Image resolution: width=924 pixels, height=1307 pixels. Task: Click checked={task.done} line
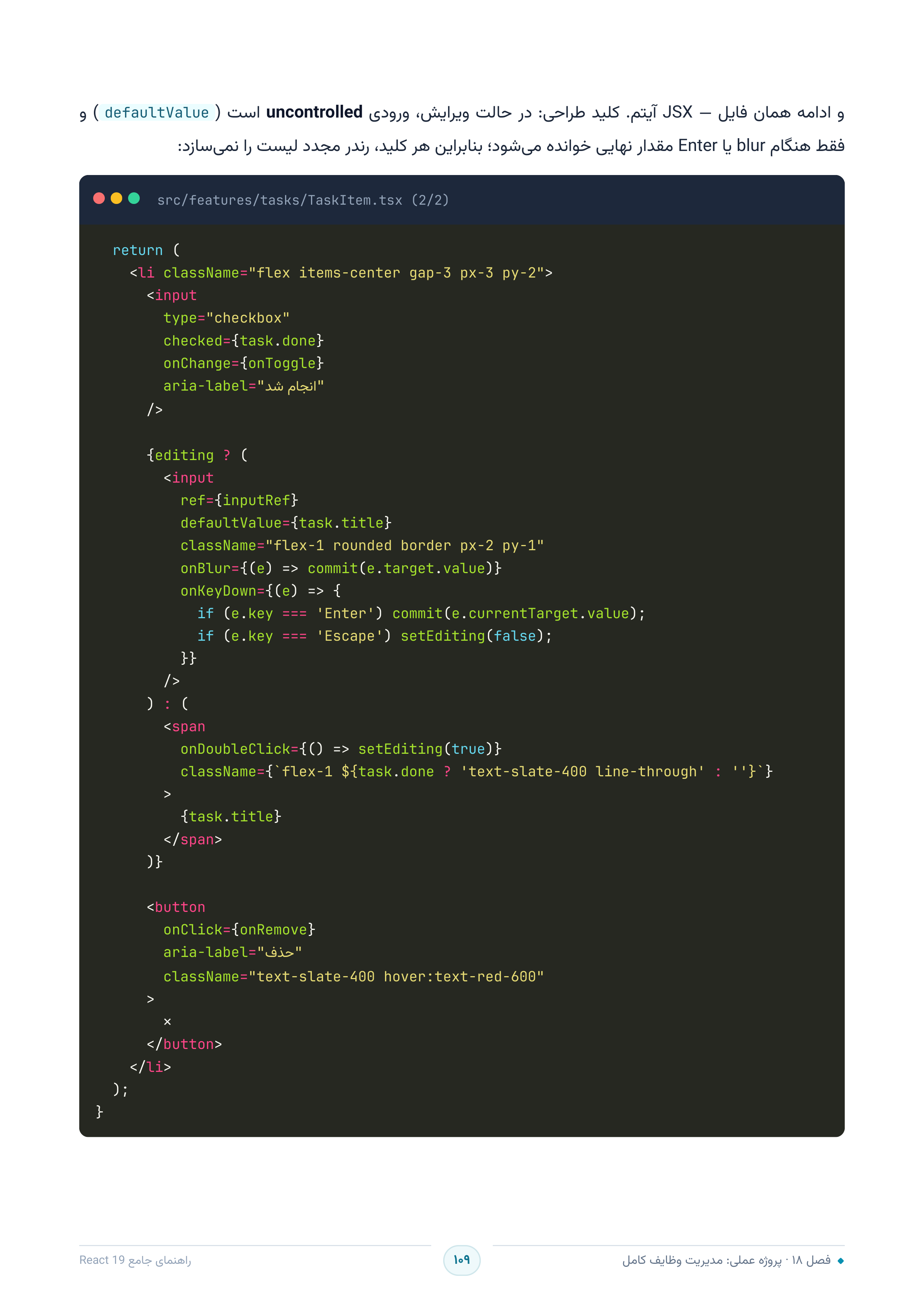point(244,340)
